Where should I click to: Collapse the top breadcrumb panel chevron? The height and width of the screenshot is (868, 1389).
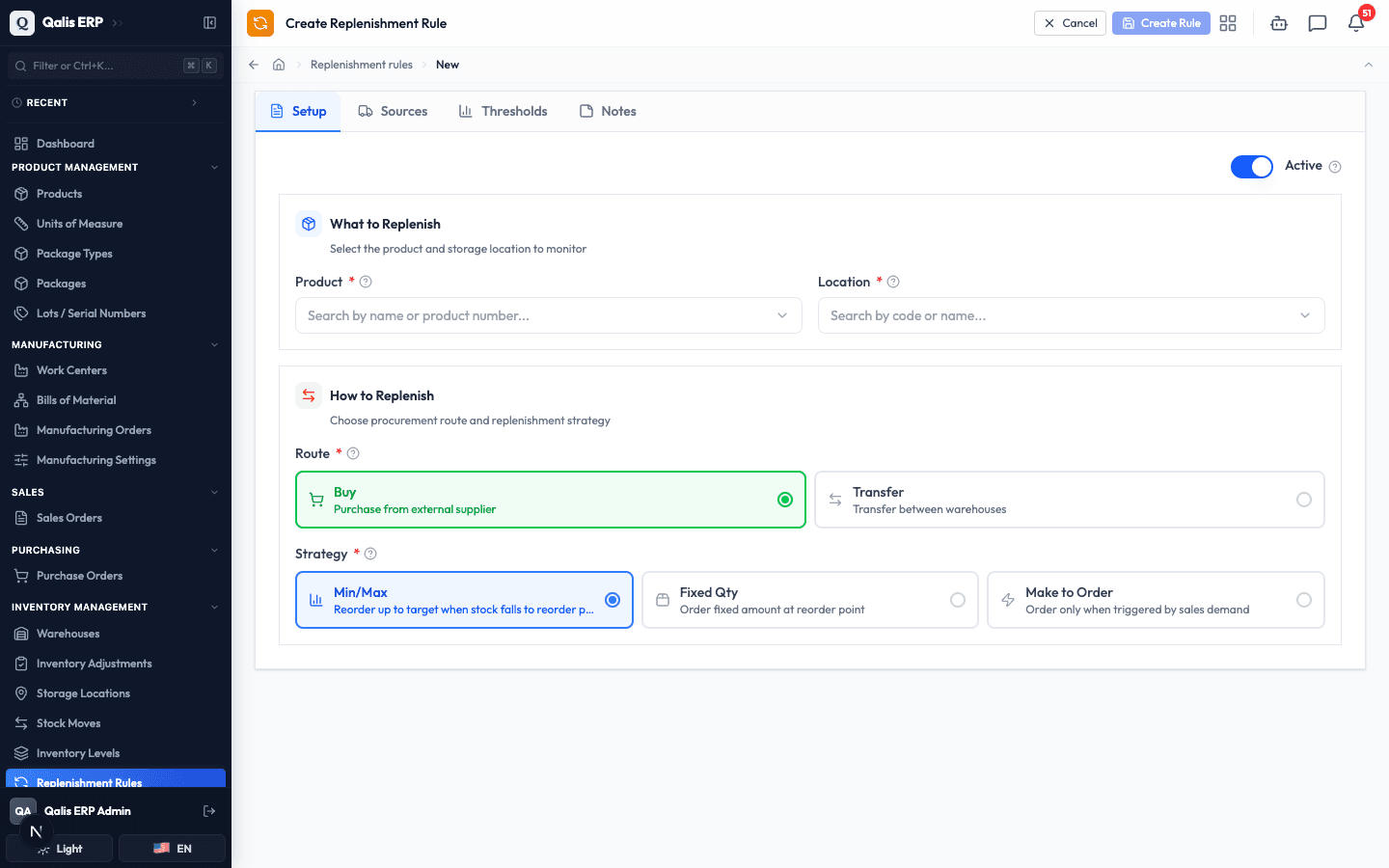tap(1368, 65)
